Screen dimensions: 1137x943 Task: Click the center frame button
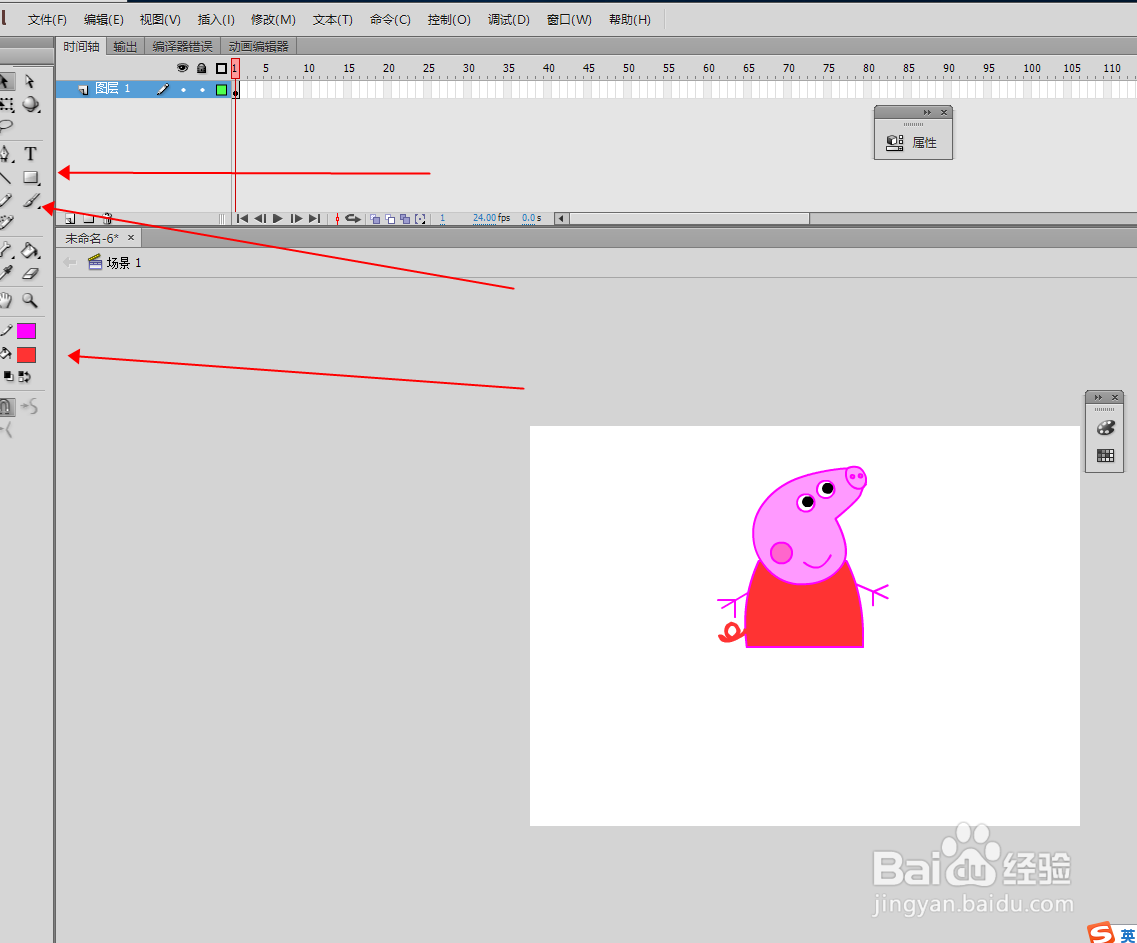coord(337,218)
